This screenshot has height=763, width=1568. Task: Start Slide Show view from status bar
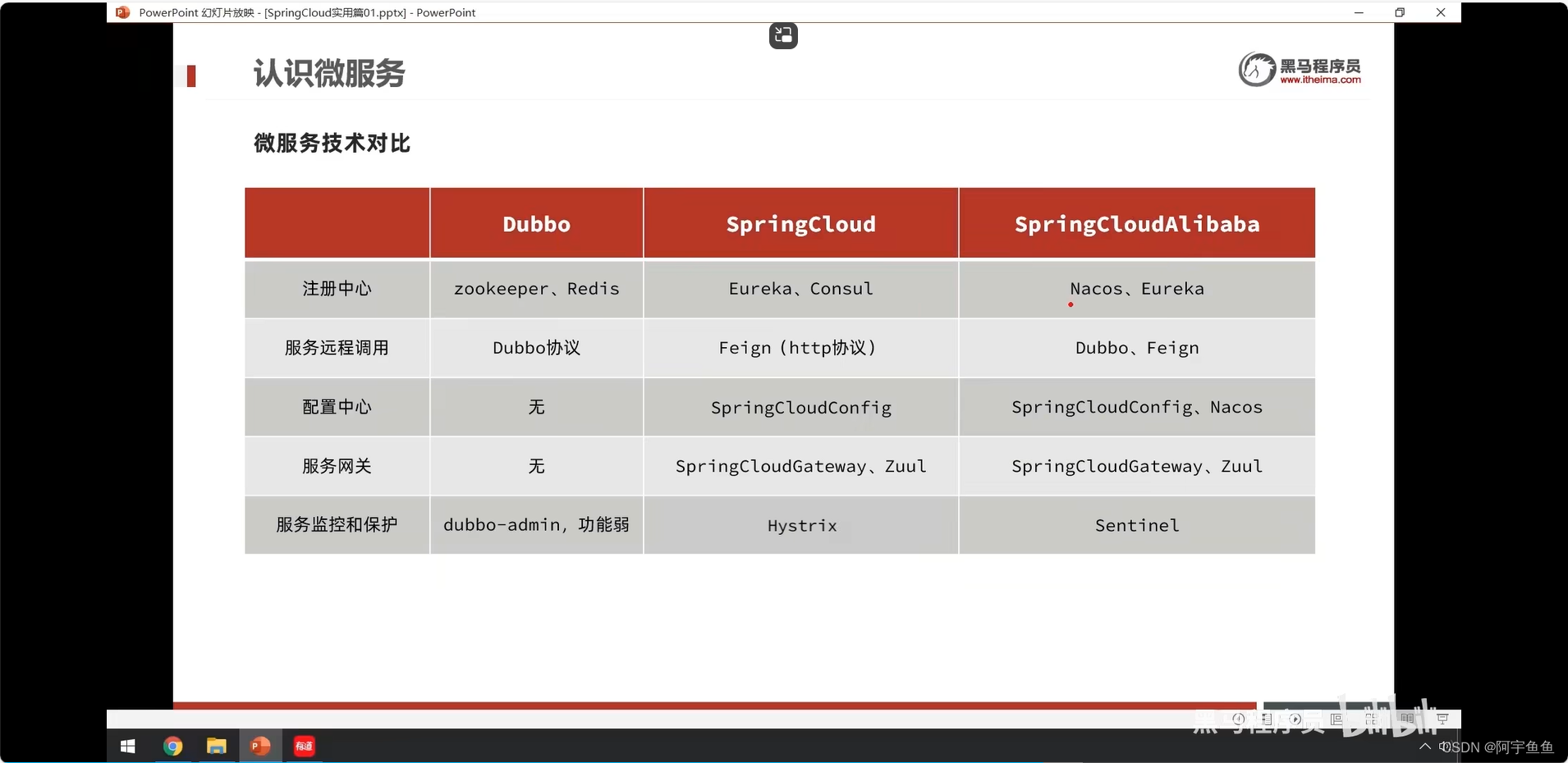pyautogui.click(x=1442, y=719)
